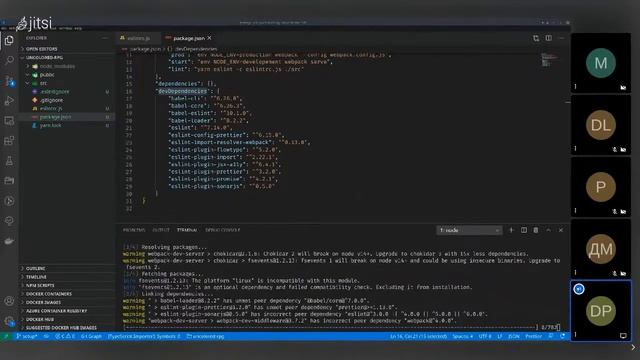
Task: Expand the node_modules folder
Action: point(67,66)
